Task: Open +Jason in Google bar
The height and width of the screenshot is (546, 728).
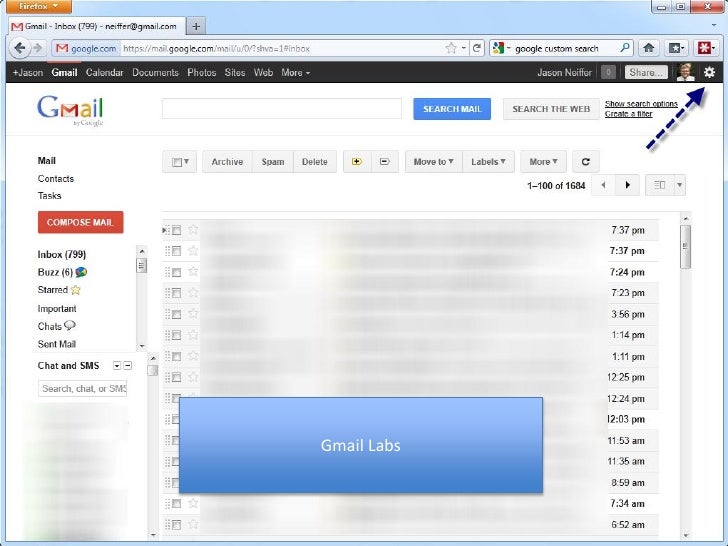Action: click(28, 72)
